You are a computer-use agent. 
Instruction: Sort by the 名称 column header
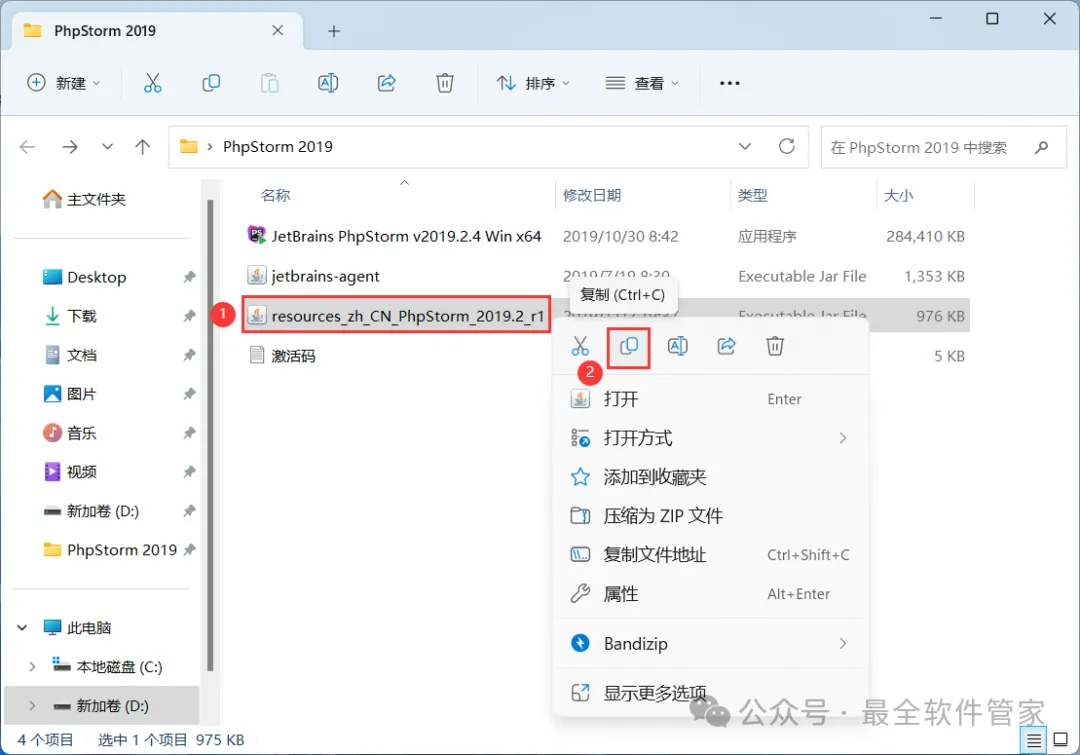tap(276, 196)
